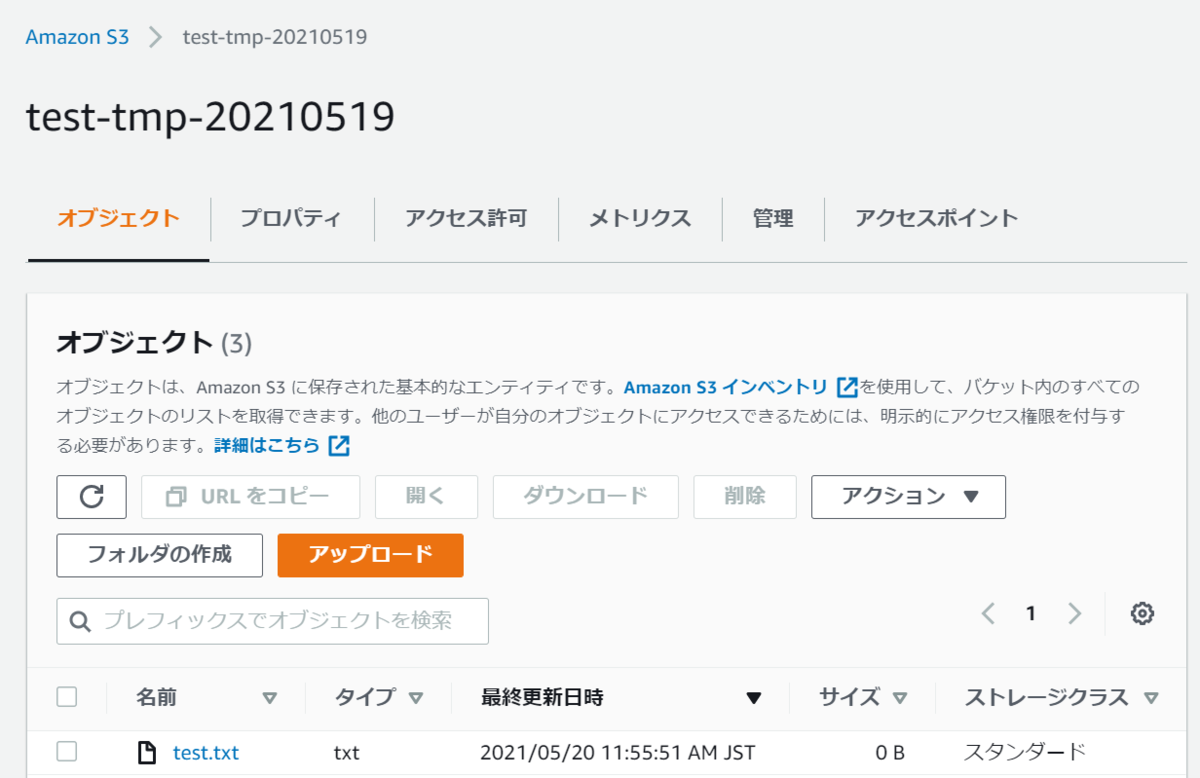Click the URL をコピー button
Screen dimensions: 1200x778
click(250, 497)
